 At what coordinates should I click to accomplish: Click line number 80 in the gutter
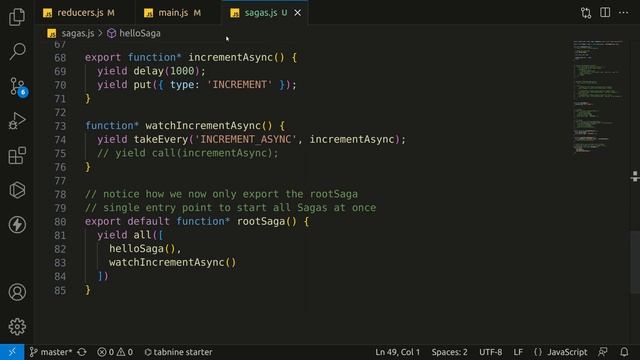click(x=60, y=222)
